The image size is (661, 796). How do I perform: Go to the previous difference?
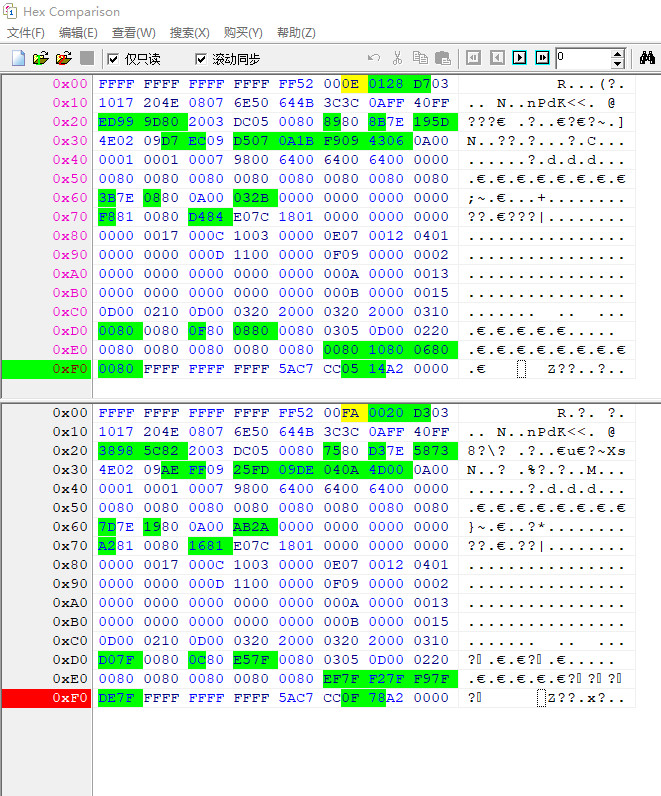497,58
